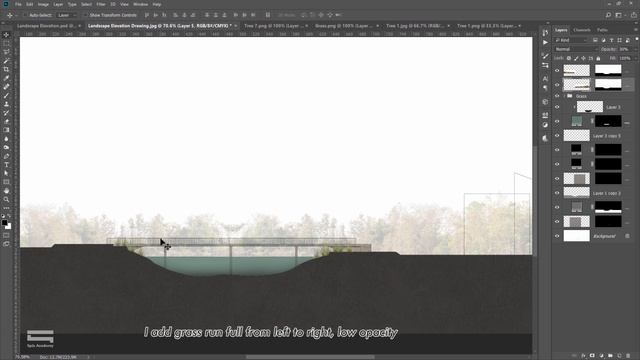Swap foreground and background colors
This screenshot has height=360, width=640.
pyautogui.click(x=10, y=216)
